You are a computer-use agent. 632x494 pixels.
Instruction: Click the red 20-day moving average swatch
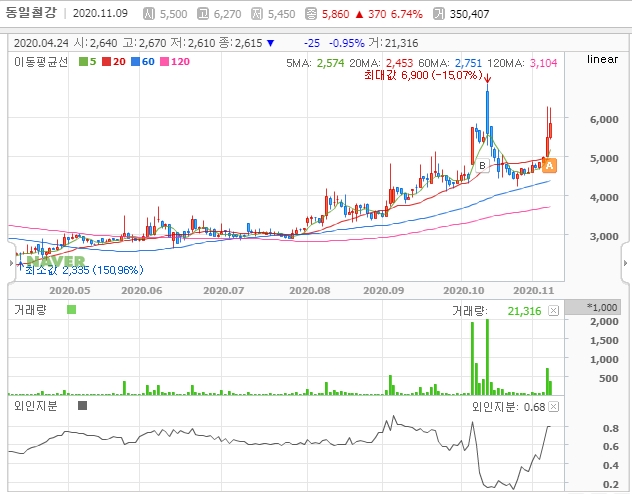pyautogui.click(x=106, y=62)
